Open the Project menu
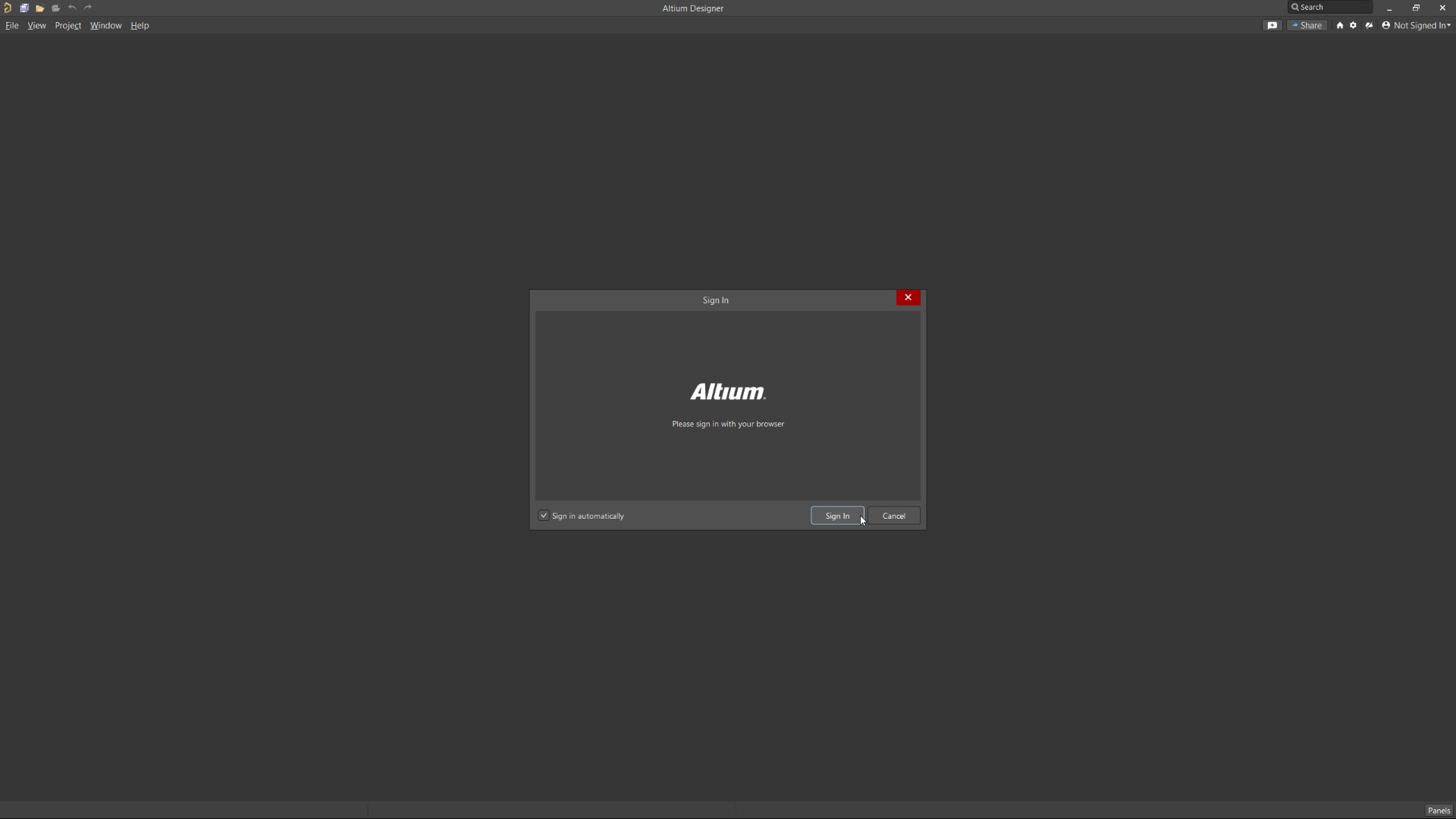This screenshot has height=819, width=1456. 67,25
